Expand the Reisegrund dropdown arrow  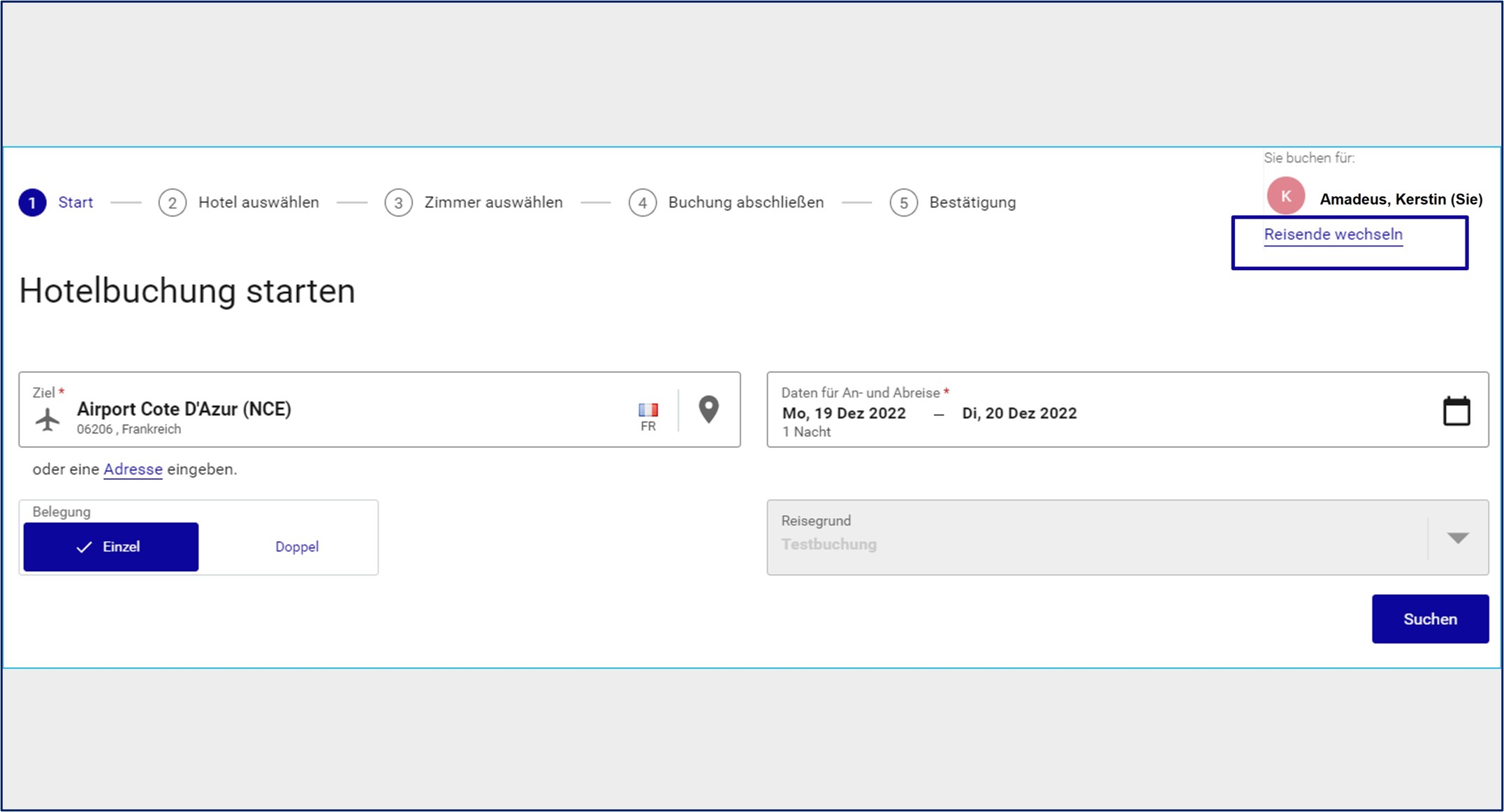[x=1457, y=538]
